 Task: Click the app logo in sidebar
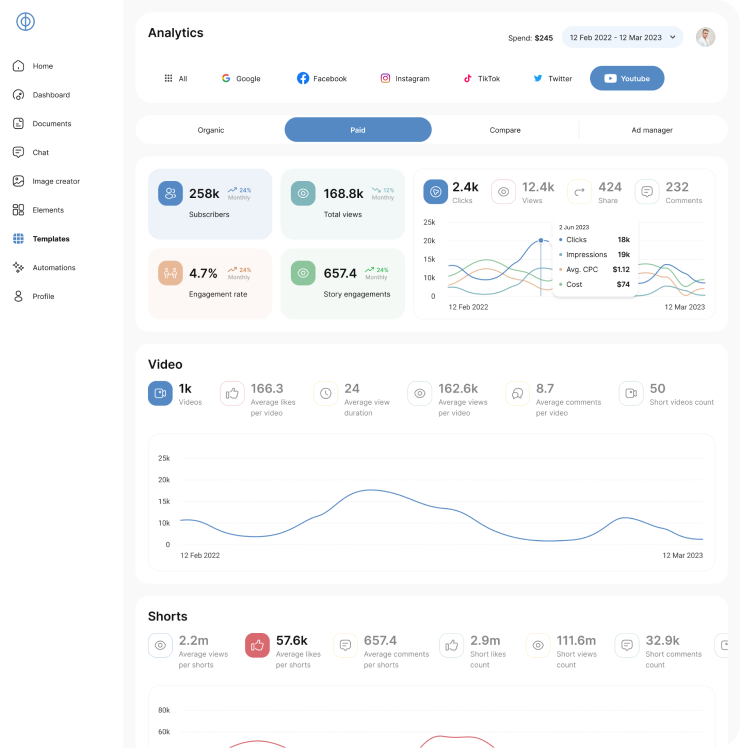(x=25, y=21)
